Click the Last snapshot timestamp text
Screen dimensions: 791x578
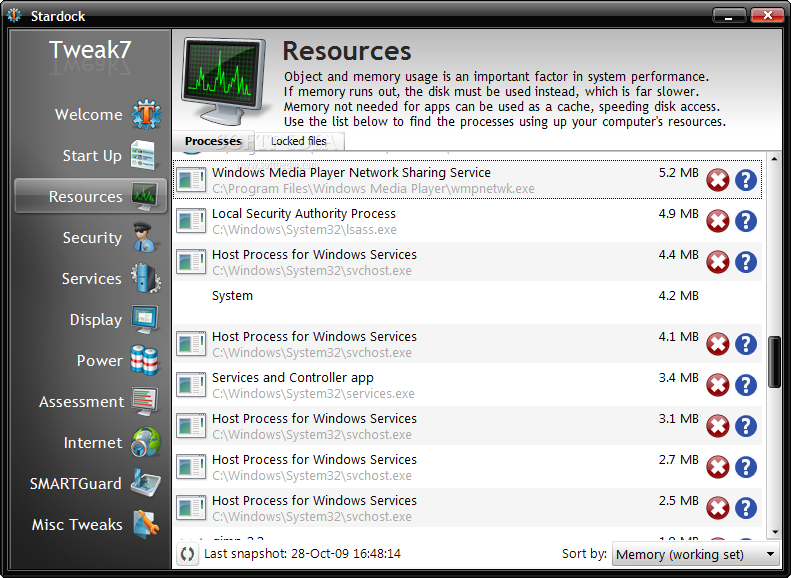click(302, 554)
